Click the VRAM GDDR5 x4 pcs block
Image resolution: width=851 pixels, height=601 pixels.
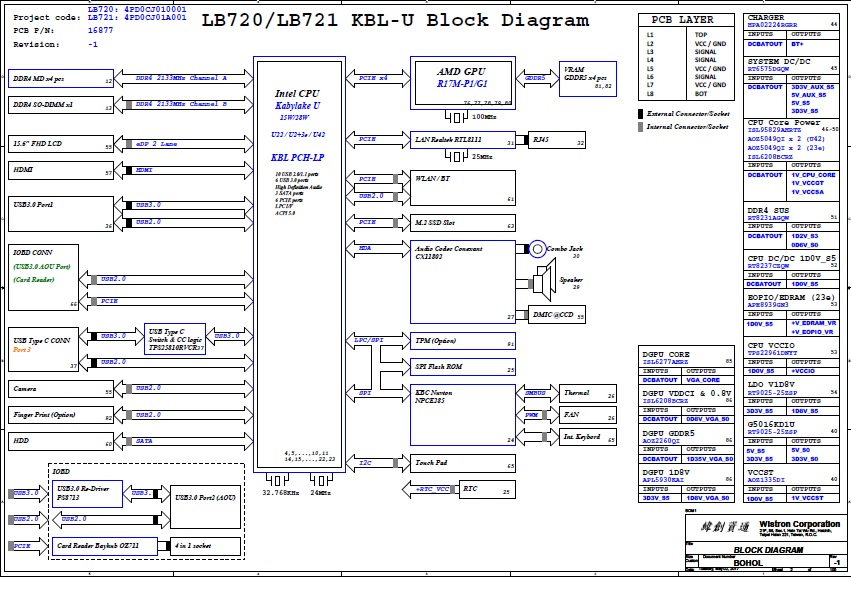[588, 79]
